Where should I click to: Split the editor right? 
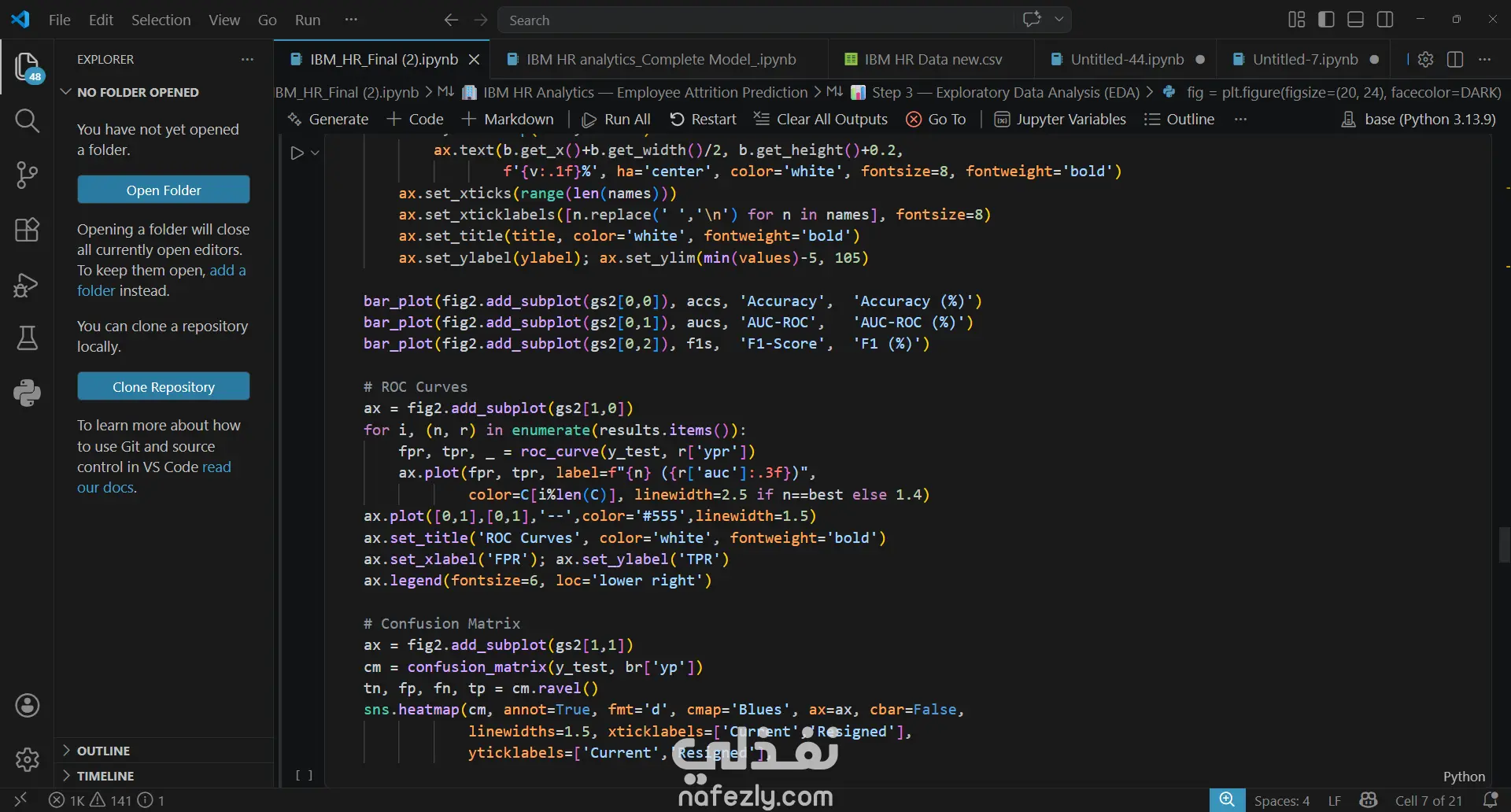coord(1455,59)
